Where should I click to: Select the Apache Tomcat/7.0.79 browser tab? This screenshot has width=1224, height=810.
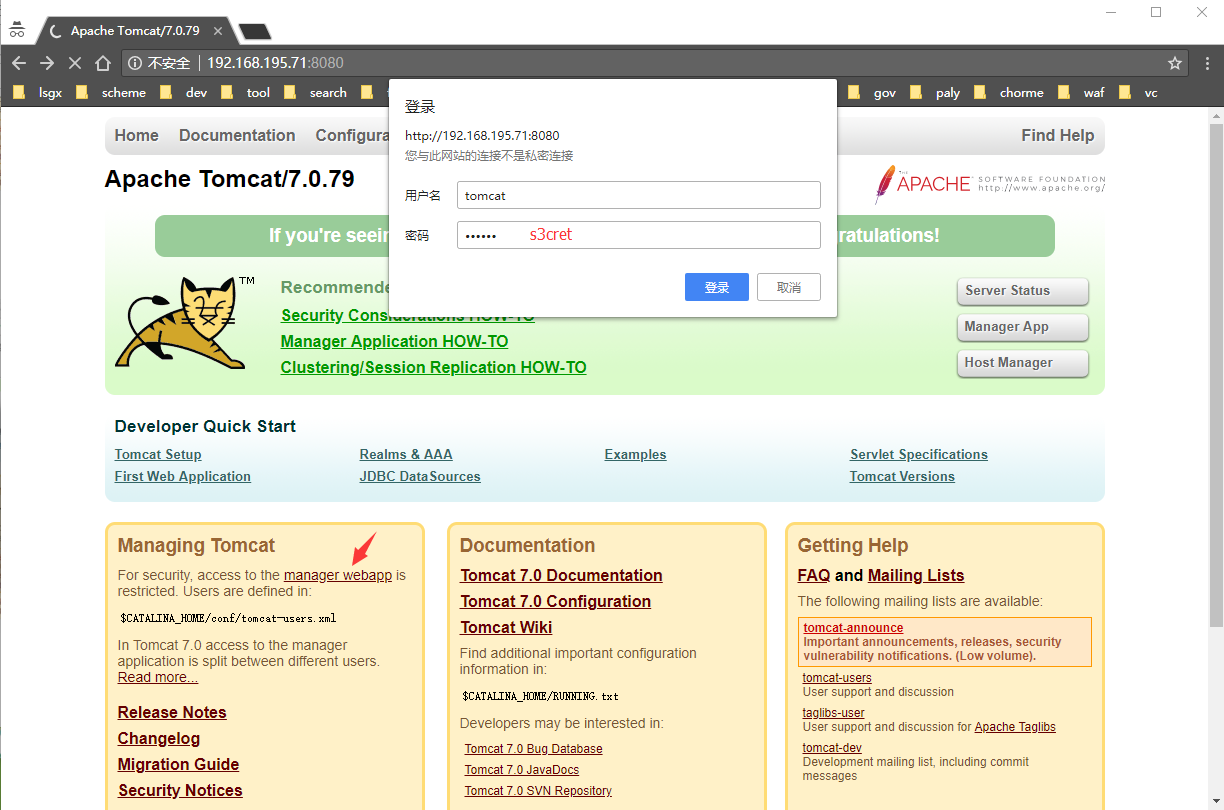[x=135, y=31]
